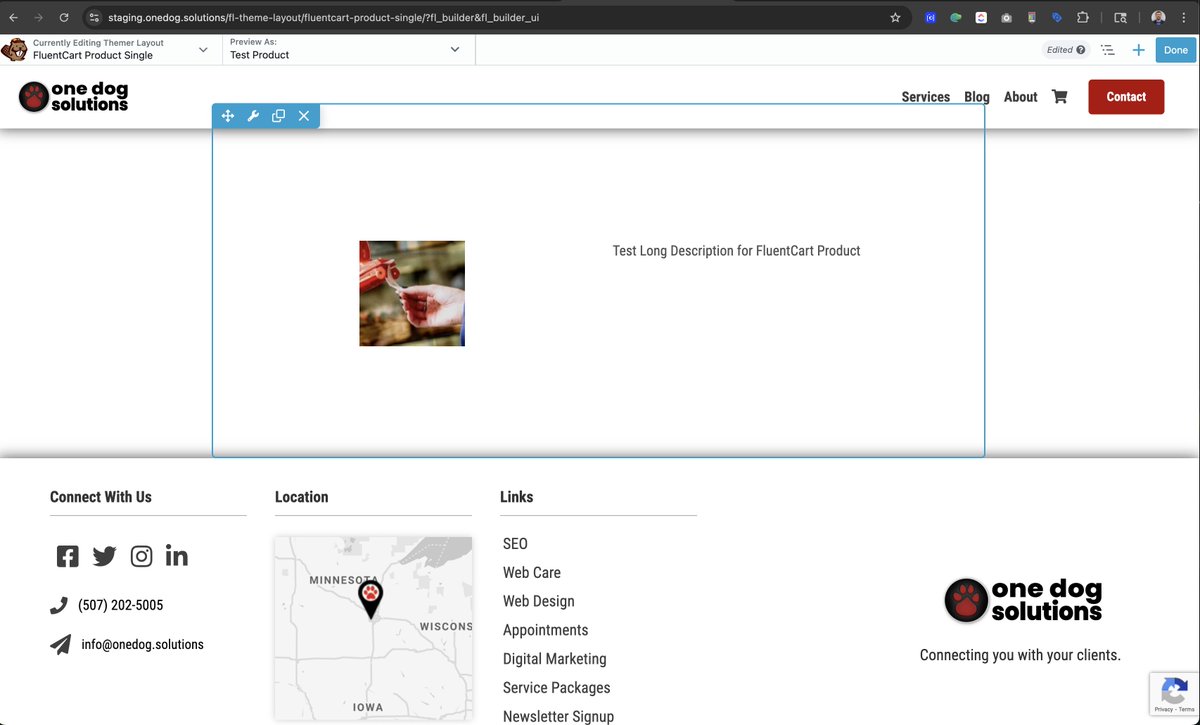The width and height of the screenshot is (1200, 725).
Task: Open the Blog menu item
Action: pyautogui.click(x=977, y=97)
